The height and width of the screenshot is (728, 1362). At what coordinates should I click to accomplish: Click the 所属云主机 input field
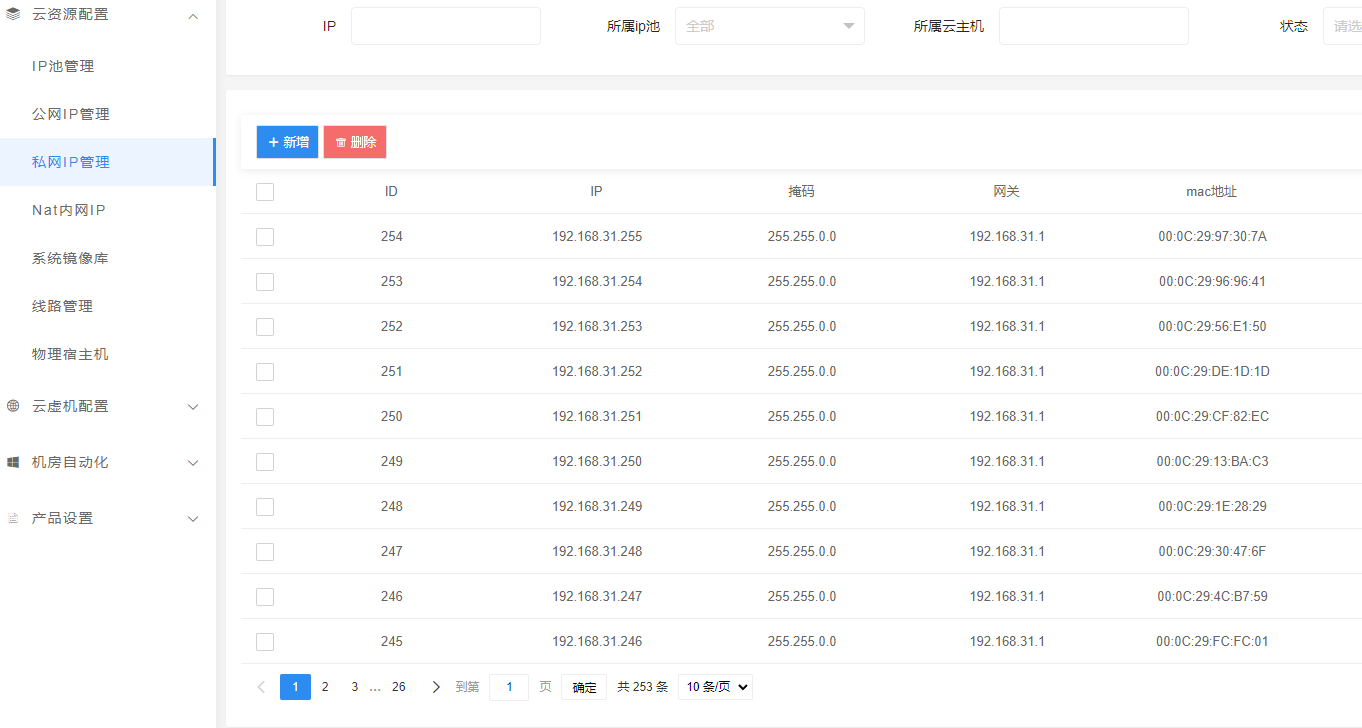tap(1093, 26)
